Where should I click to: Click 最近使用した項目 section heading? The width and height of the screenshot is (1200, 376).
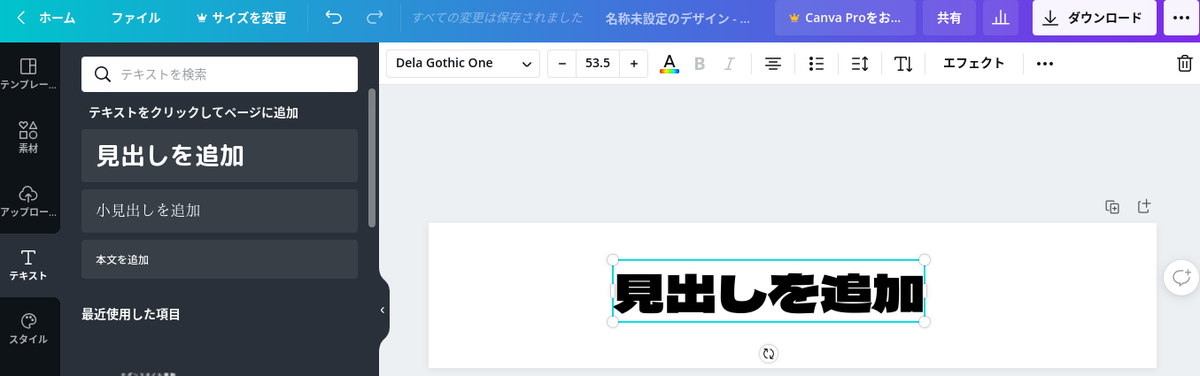tap(131, 314)
